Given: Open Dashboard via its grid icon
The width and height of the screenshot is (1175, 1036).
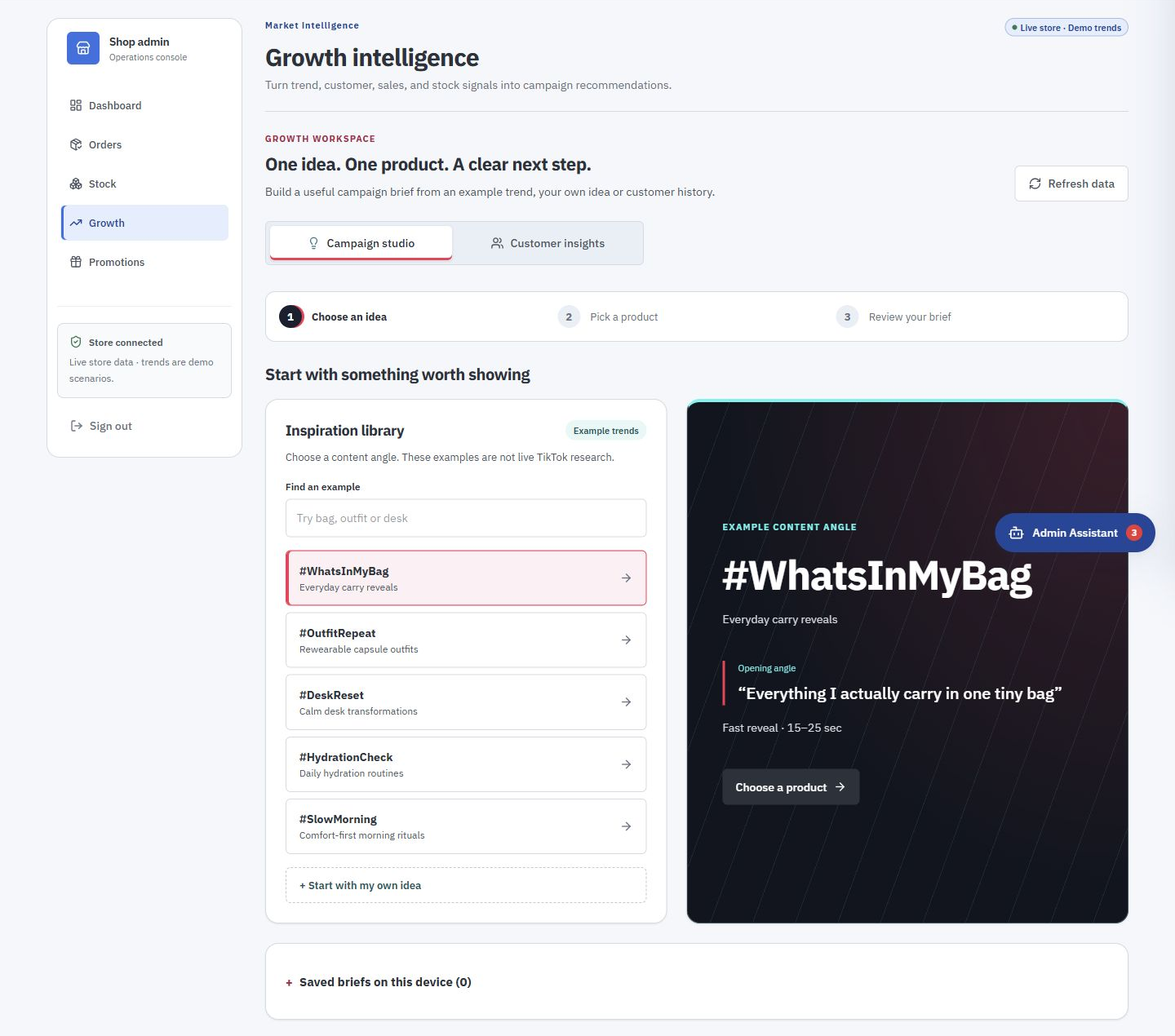Looking at the screenshot, I should (76, 105).
